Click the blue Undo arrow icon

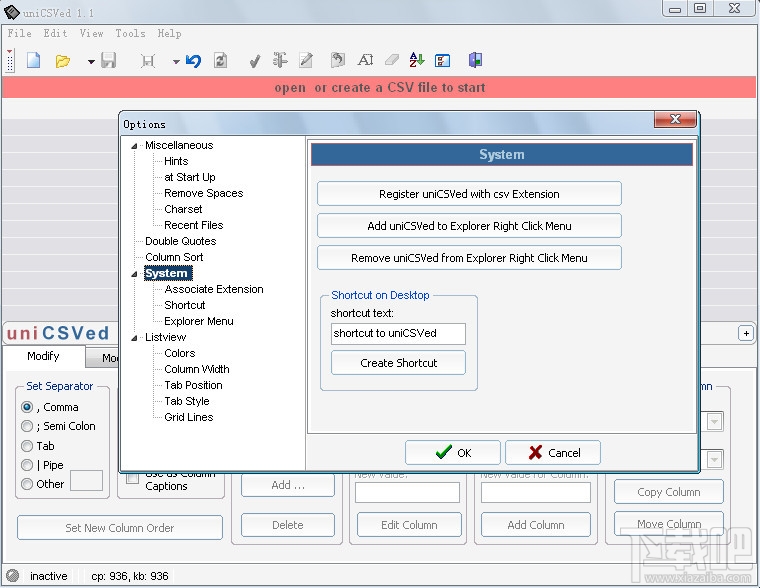point(194,61)
